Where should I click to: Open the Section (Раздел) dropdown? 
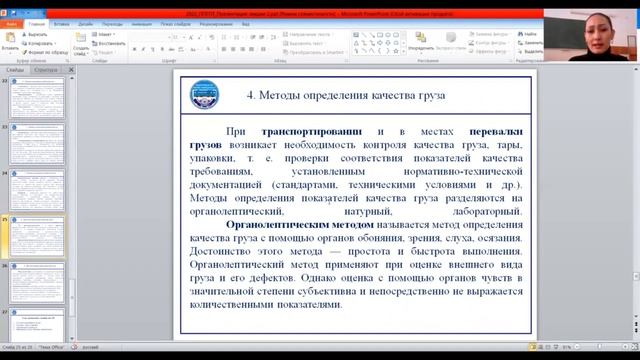click(x=103, y=52)
